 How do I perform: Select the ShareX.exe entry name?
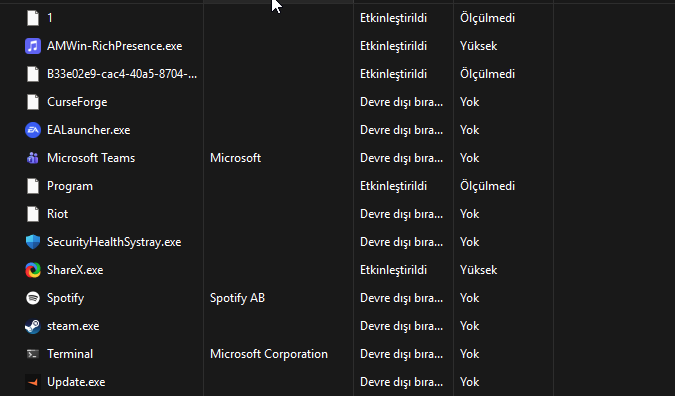click(75, 270)
